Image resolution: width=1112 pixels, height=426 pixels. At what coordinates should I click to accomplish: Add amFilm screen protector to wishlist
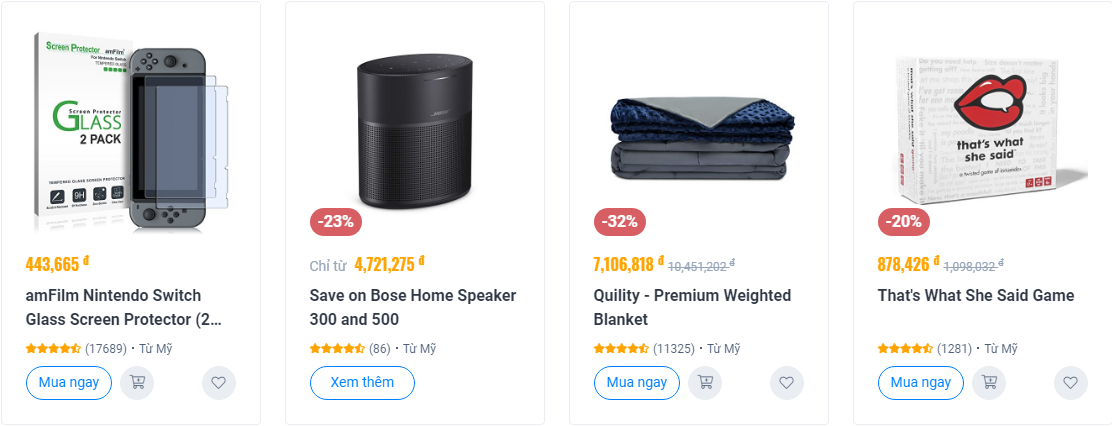click(x=219, y=383)
